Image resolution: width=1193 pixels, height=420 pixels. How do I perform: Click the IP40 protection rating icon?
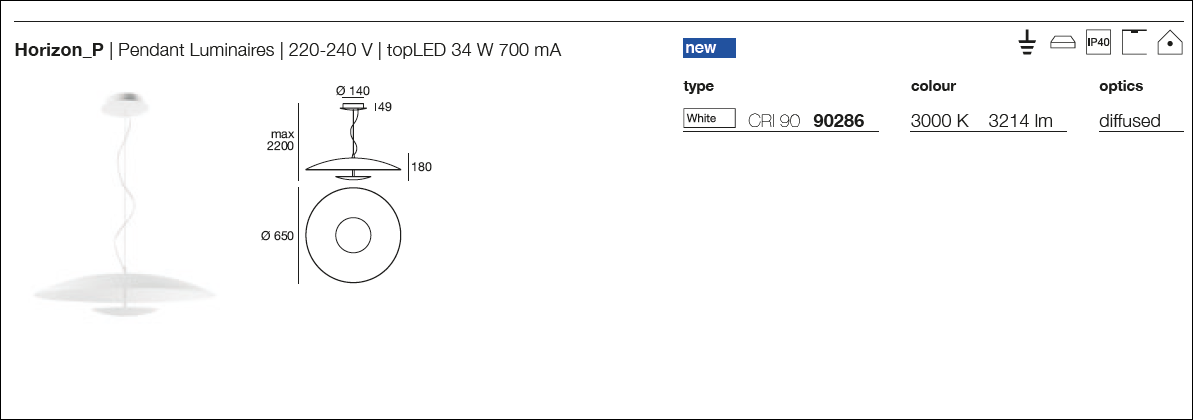point(1099,43)
